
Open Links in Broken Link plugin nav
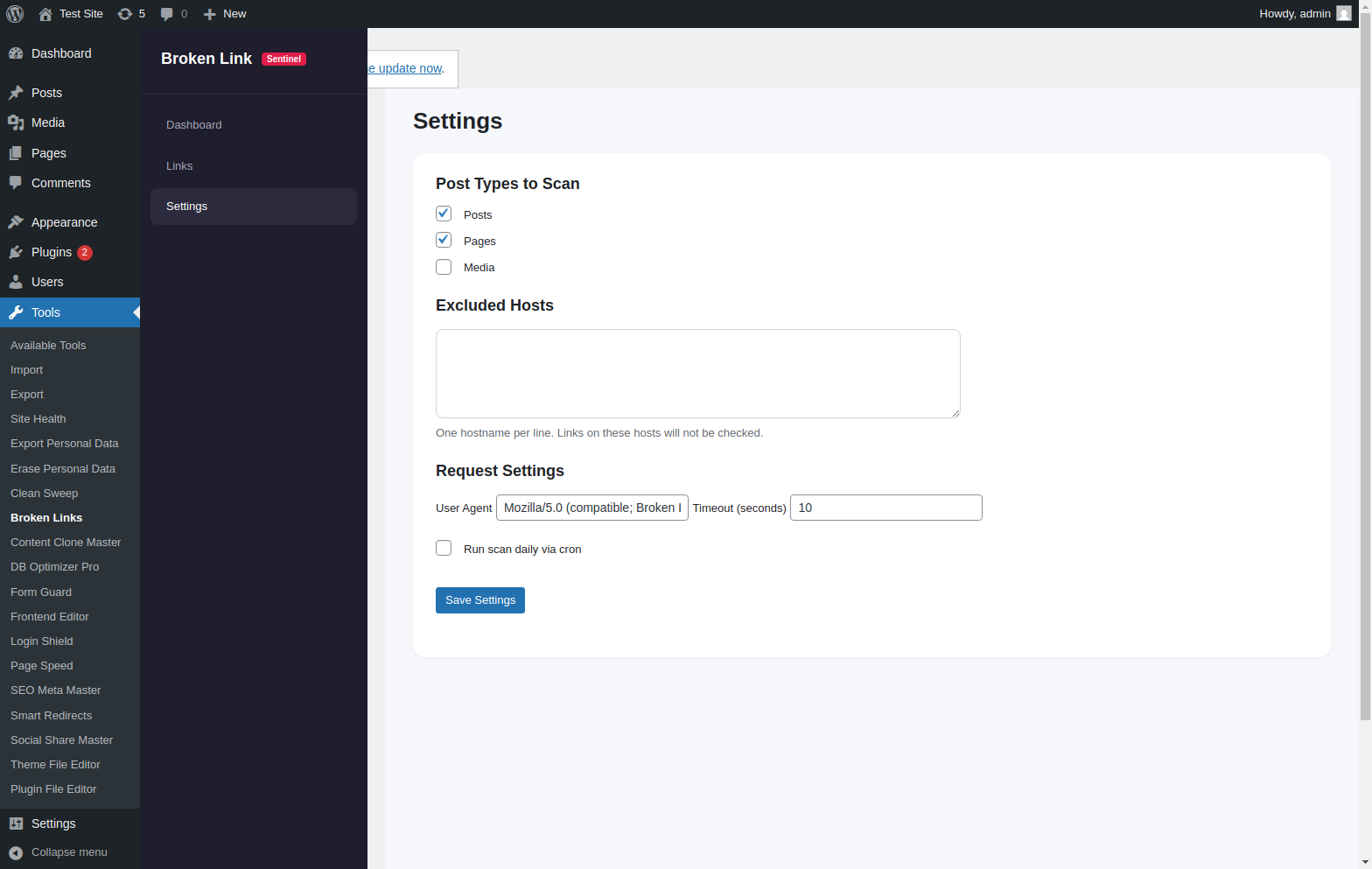[x=254, y=166]
